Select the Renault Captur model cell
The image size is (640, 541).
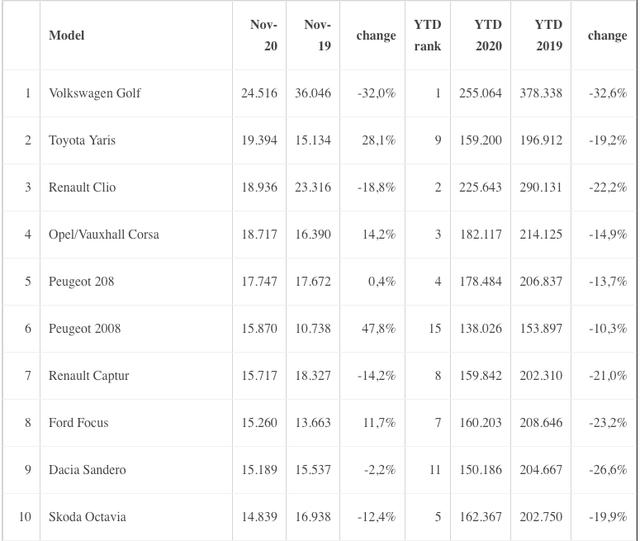coord(89,375)
